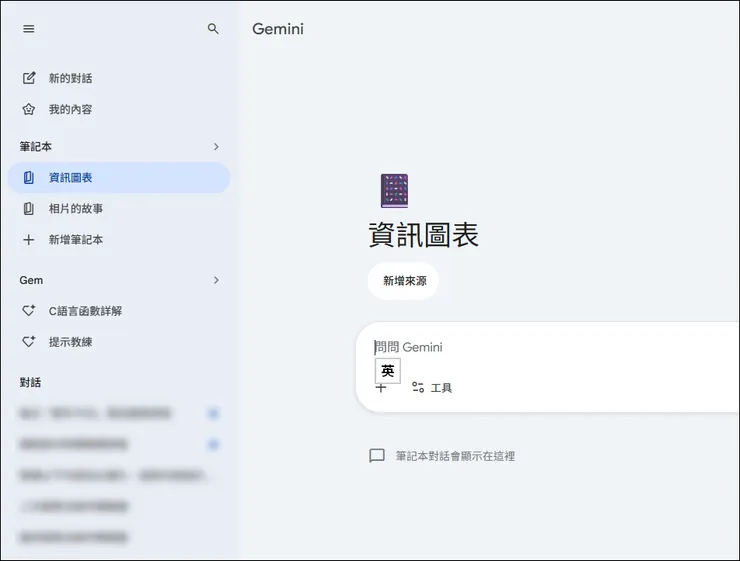Open the second blurred conversation entry
This screenshot has height=561, width=740.
[x=74, y=444]
